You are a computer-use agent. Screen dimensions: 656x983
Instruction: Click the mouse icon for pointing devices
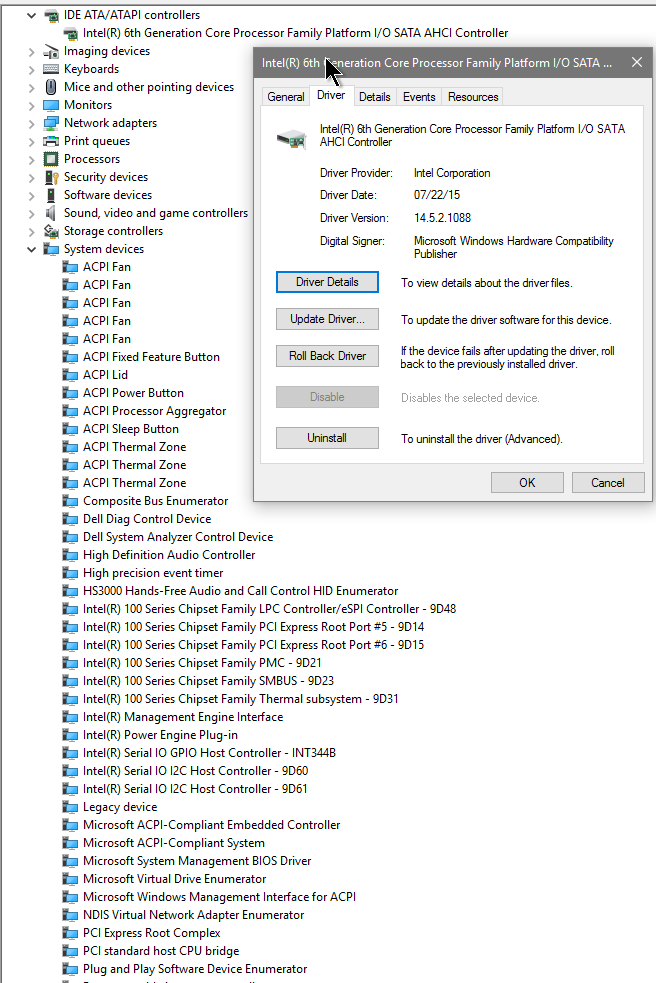[51, 87]
